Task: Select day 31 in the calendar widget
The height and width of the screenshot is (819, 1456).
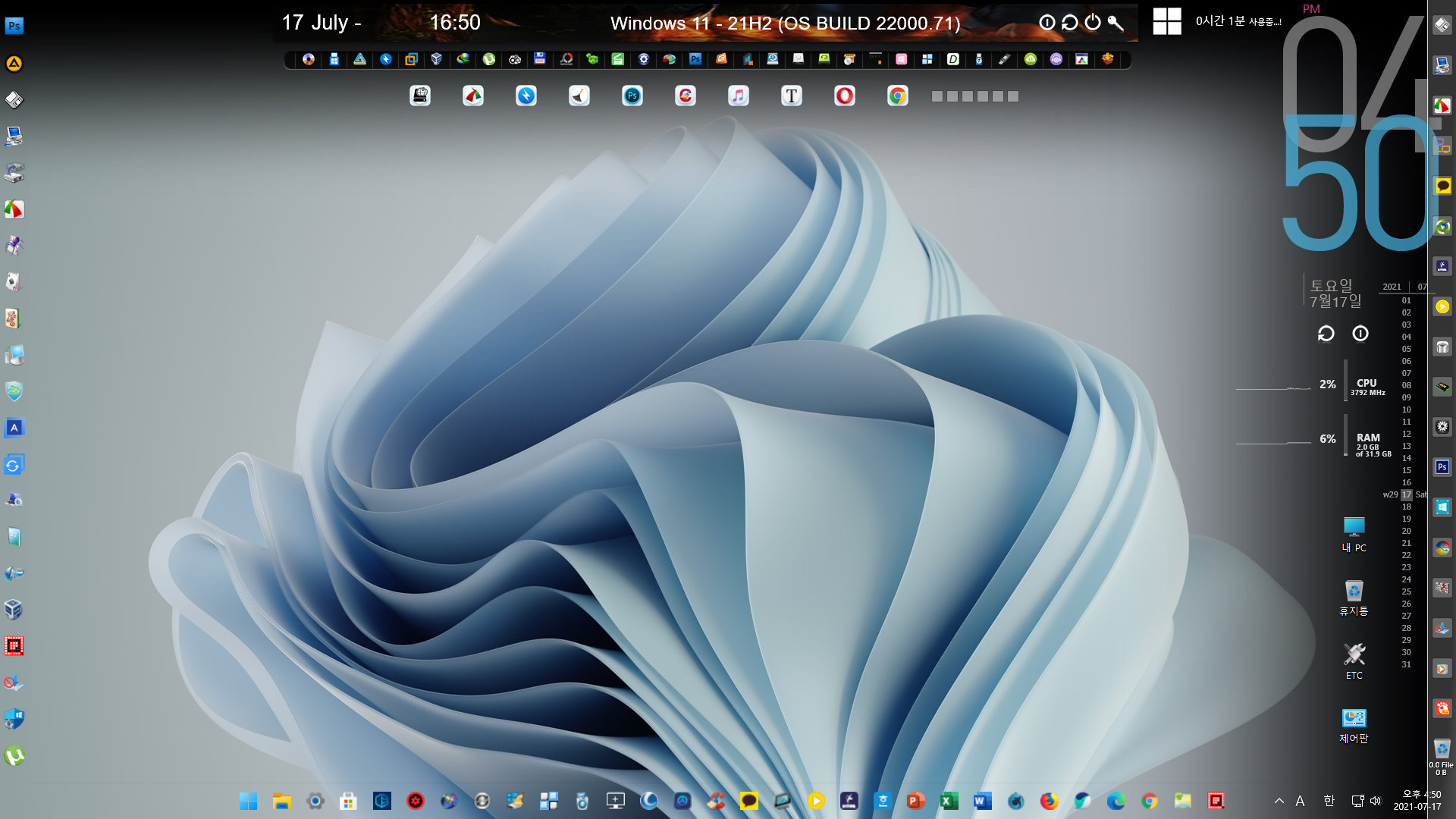Action: pyautogui.click(x=1407, y=664)
